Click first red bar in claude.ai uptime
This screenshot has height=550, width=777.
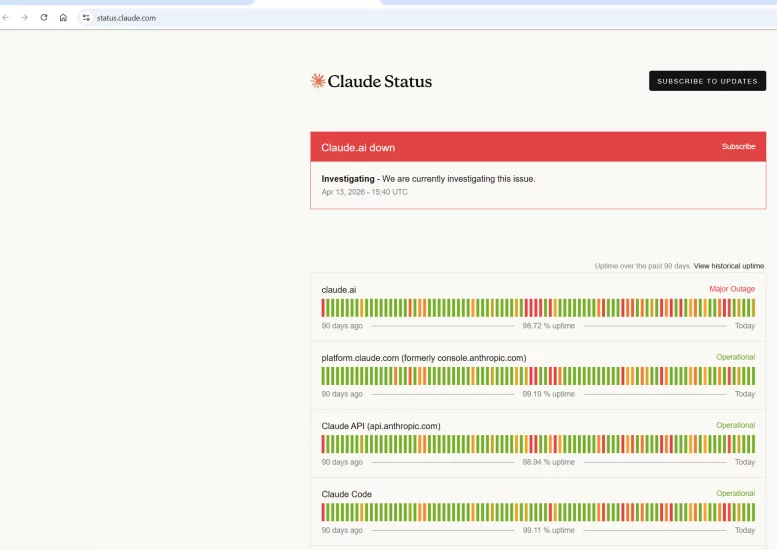point(324,308)
